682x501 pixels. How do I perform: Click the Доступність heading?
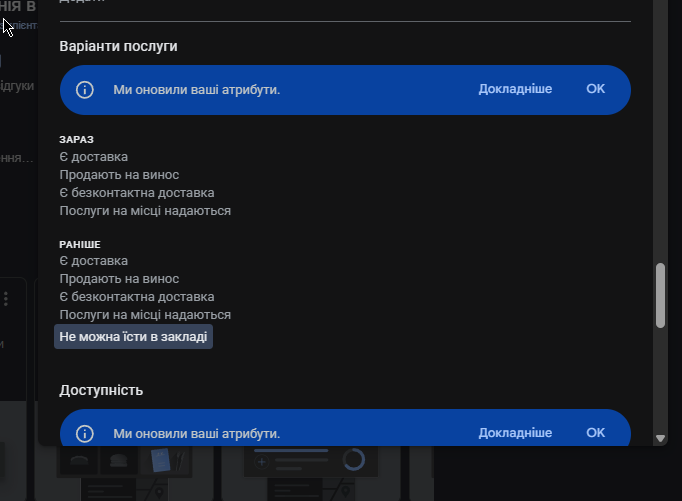pyautogui.click(x=101, y=391)
